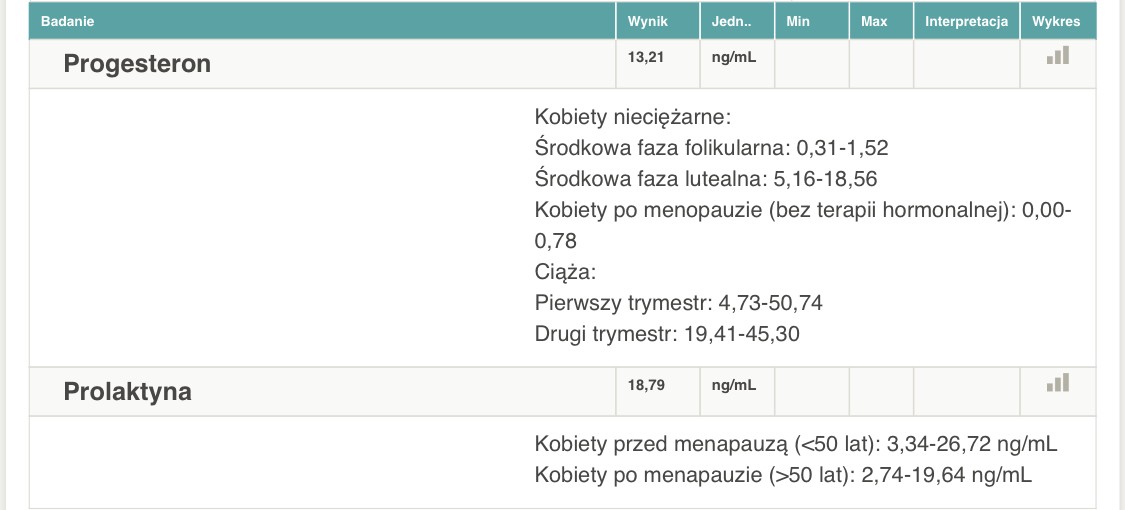Click the ng/mL unit cell in Prolaktyna row
The height and width of the screenshot is (510, 1125).
[733, 384]
